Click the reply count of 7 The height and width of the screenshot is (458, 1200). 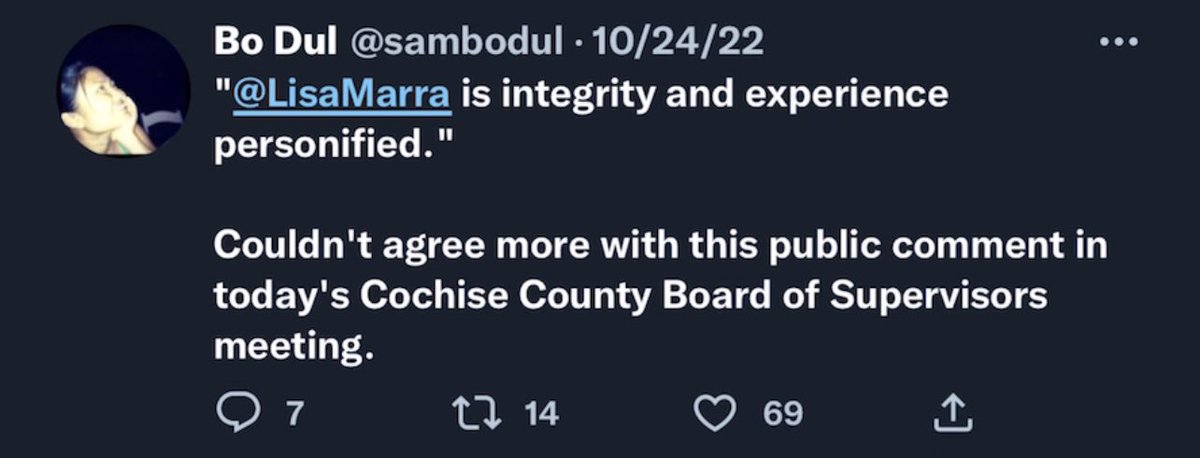click(294, 412)
